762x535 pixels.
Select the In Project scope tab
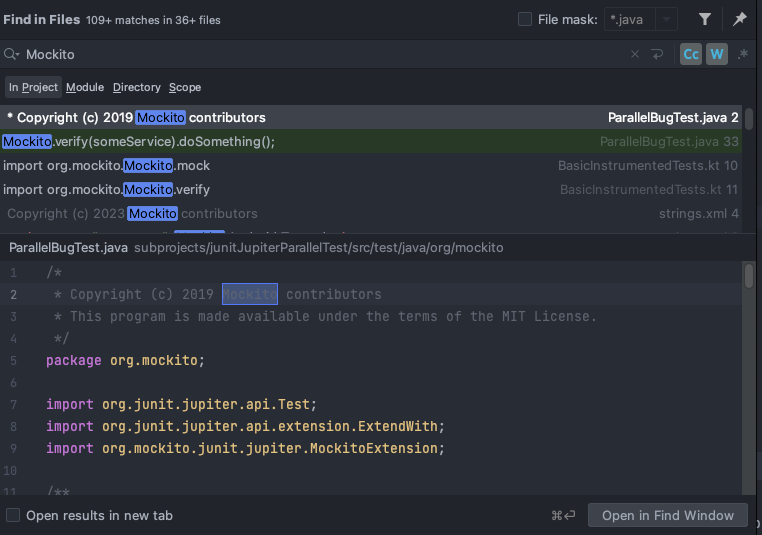(33, 87)
